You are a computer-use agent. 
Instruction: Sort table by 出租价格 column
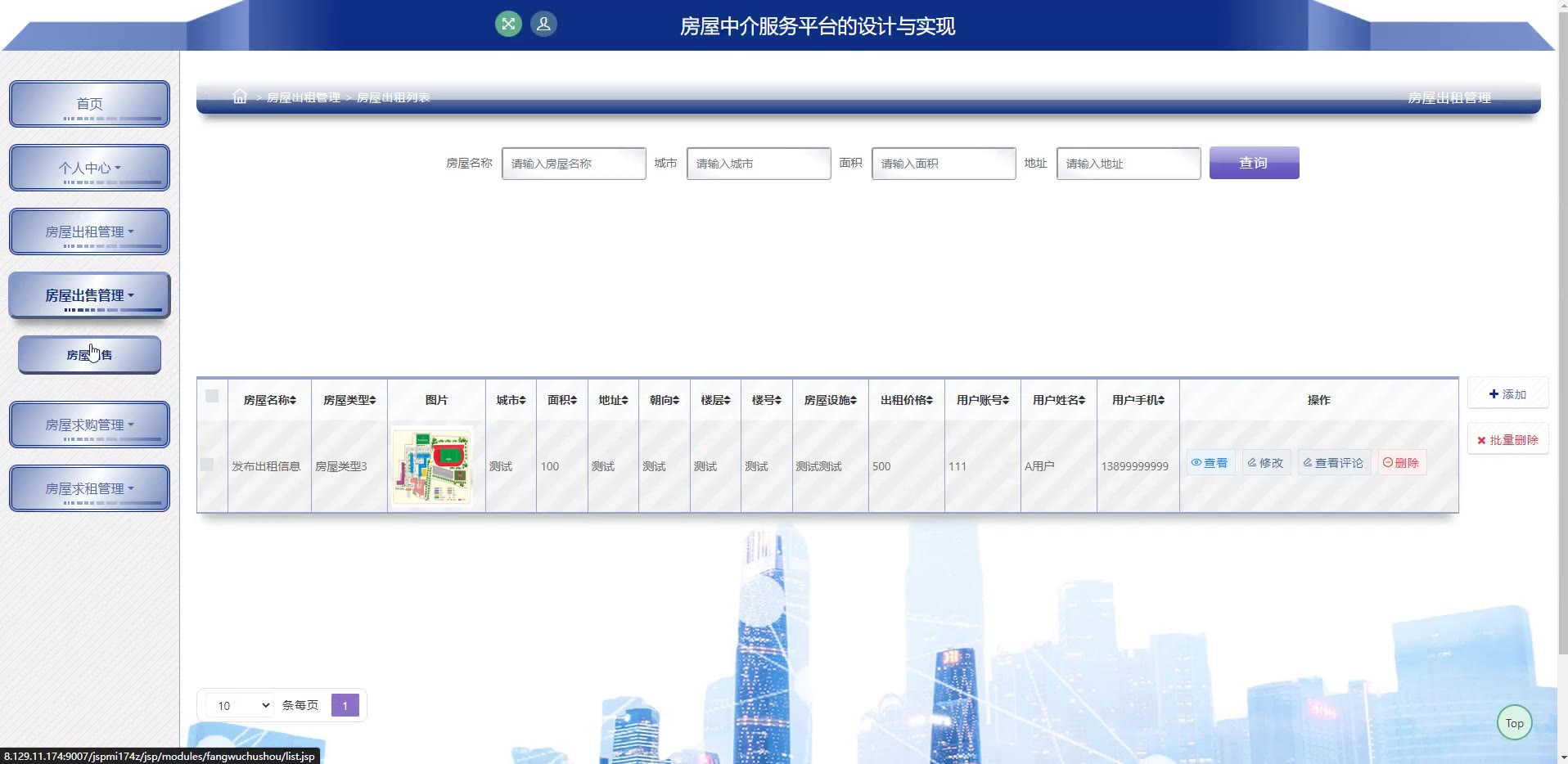(x=907, y=400)
